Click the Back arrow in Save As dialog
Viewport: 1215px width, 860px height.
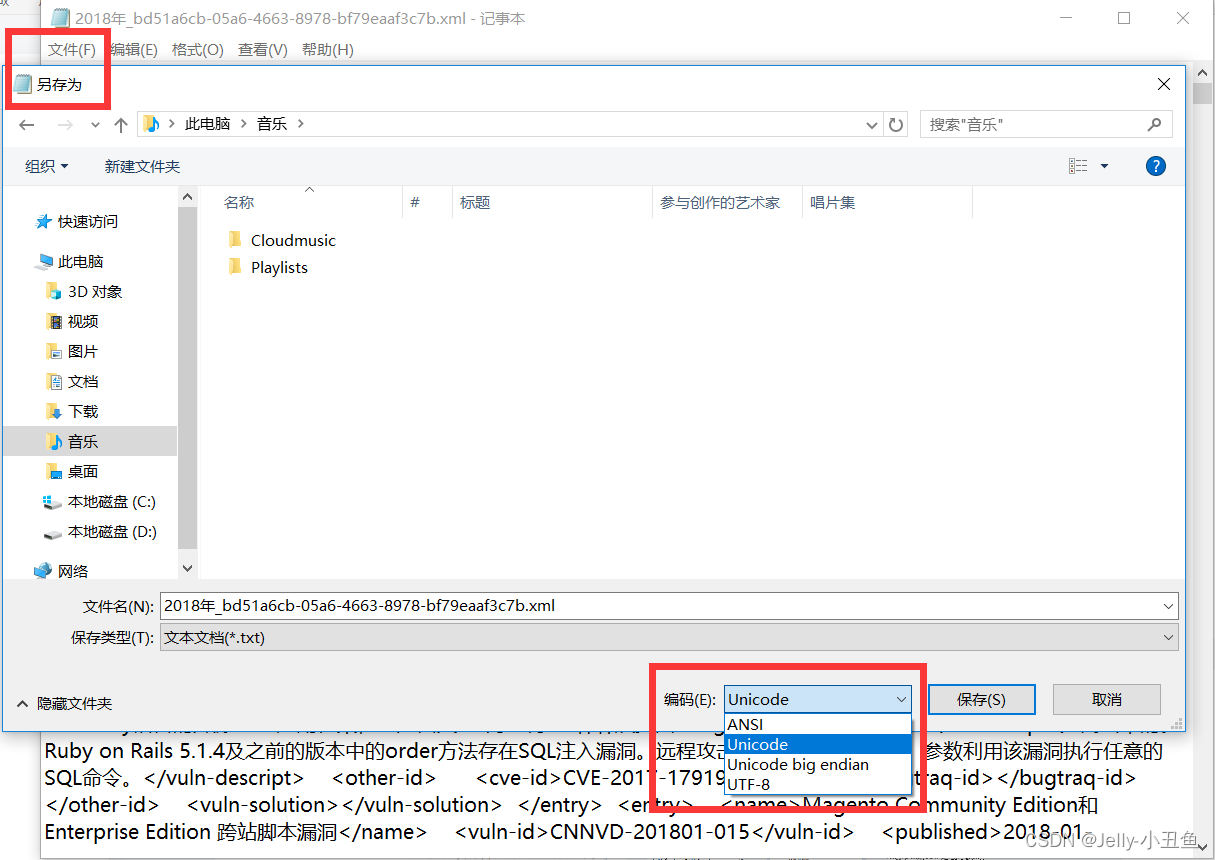click(x=27, y=125)
